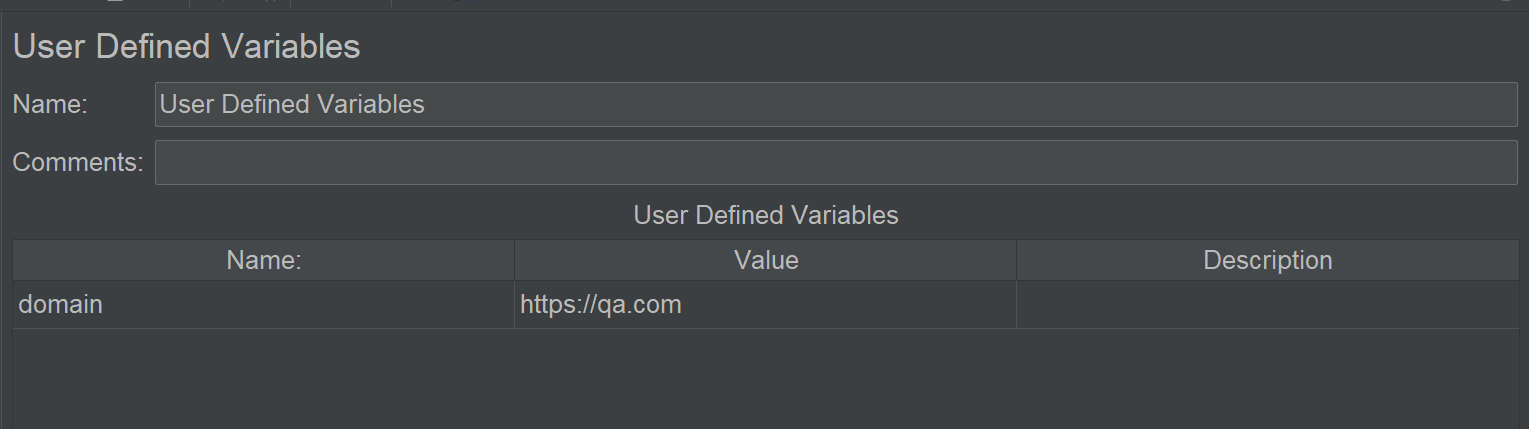Click the centered User Defined Variables table caption
Screen dimensions: 1529x429
point(766,215)
